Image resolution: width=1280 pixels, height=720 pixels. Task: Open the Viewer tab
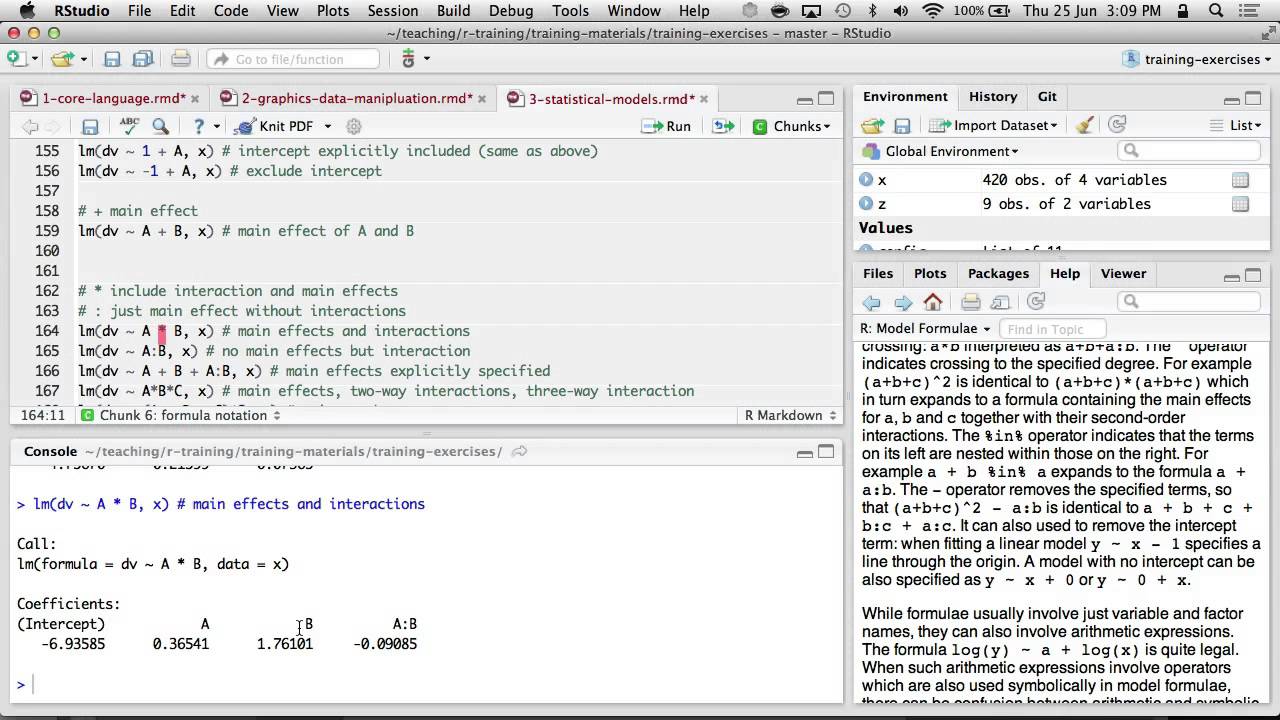[1123, 273]
